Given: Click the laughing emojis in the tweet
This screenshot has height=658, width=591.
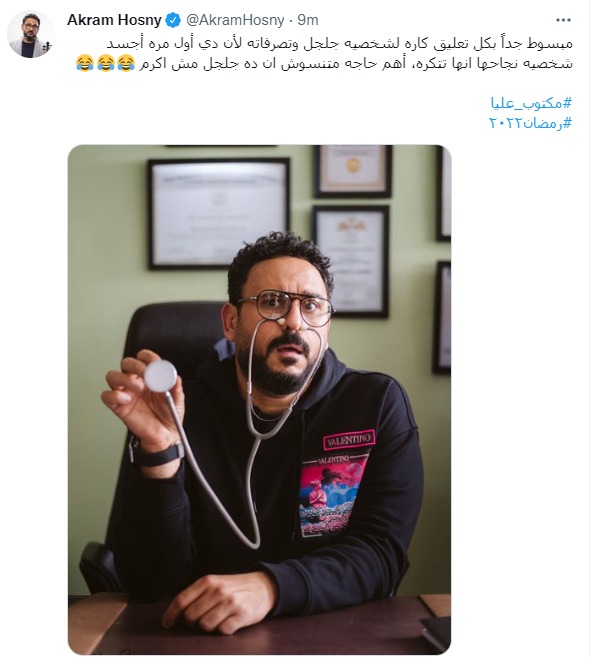Looking at the screenshot, I should coord(106,63).
